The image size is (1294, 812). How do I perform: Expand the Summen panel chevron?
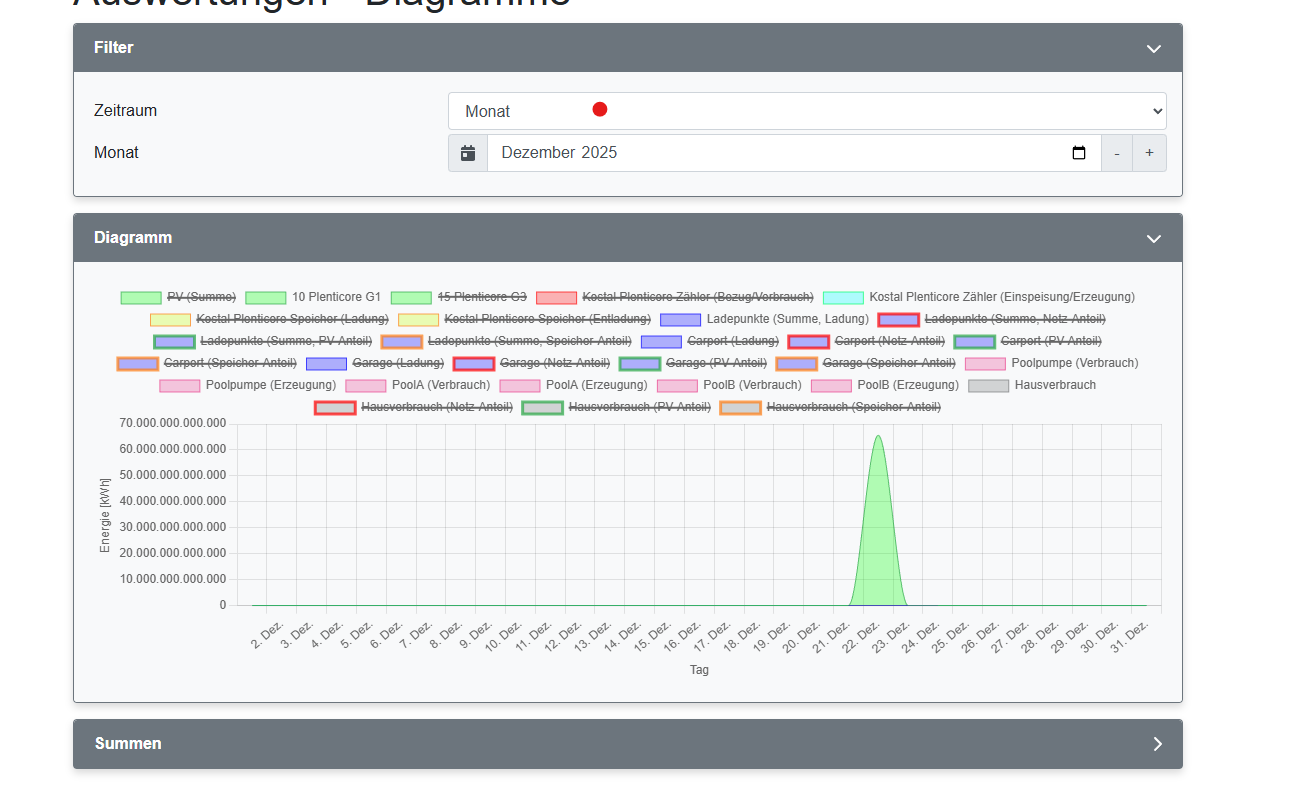click(1157, 744)
